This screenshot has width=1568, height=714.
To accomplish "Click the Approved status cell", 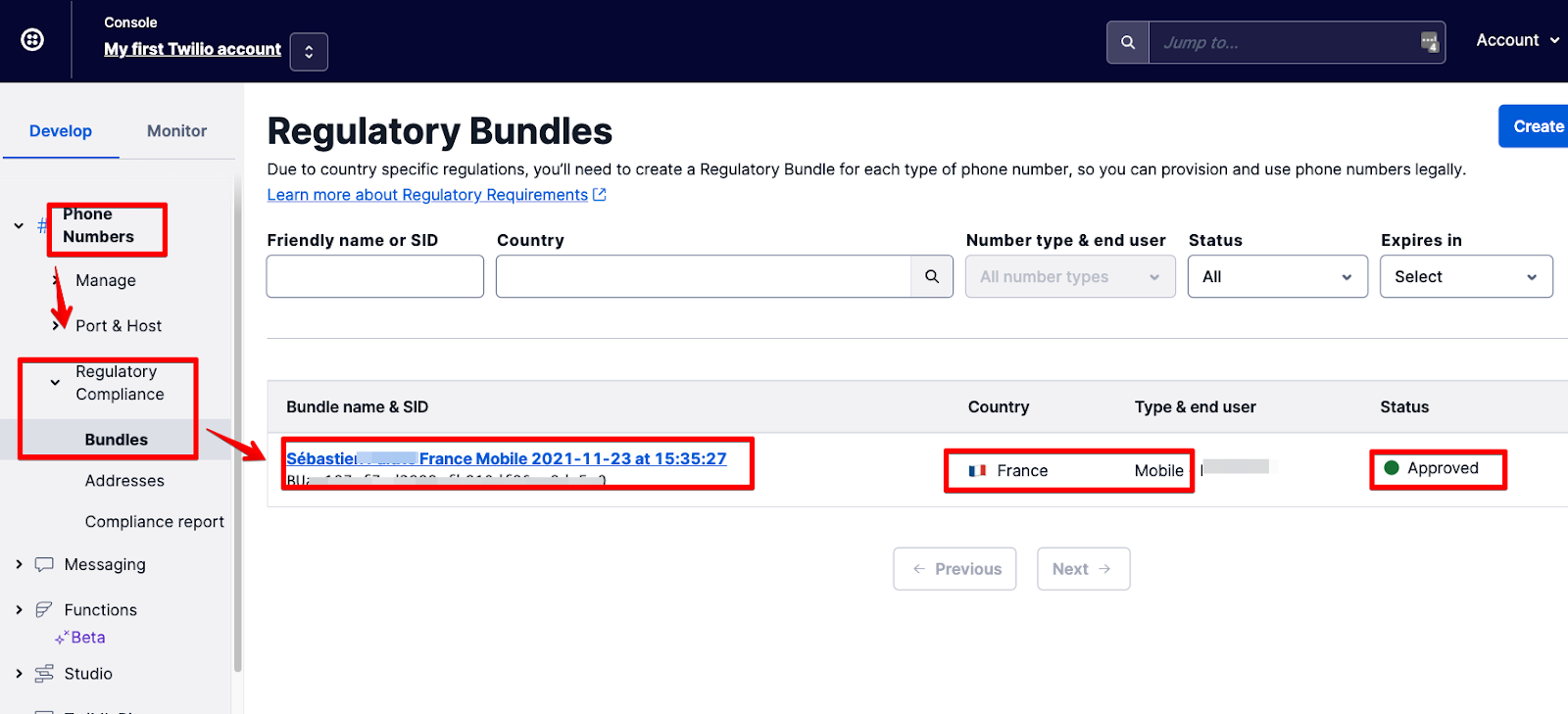I will pos(1432,468).
